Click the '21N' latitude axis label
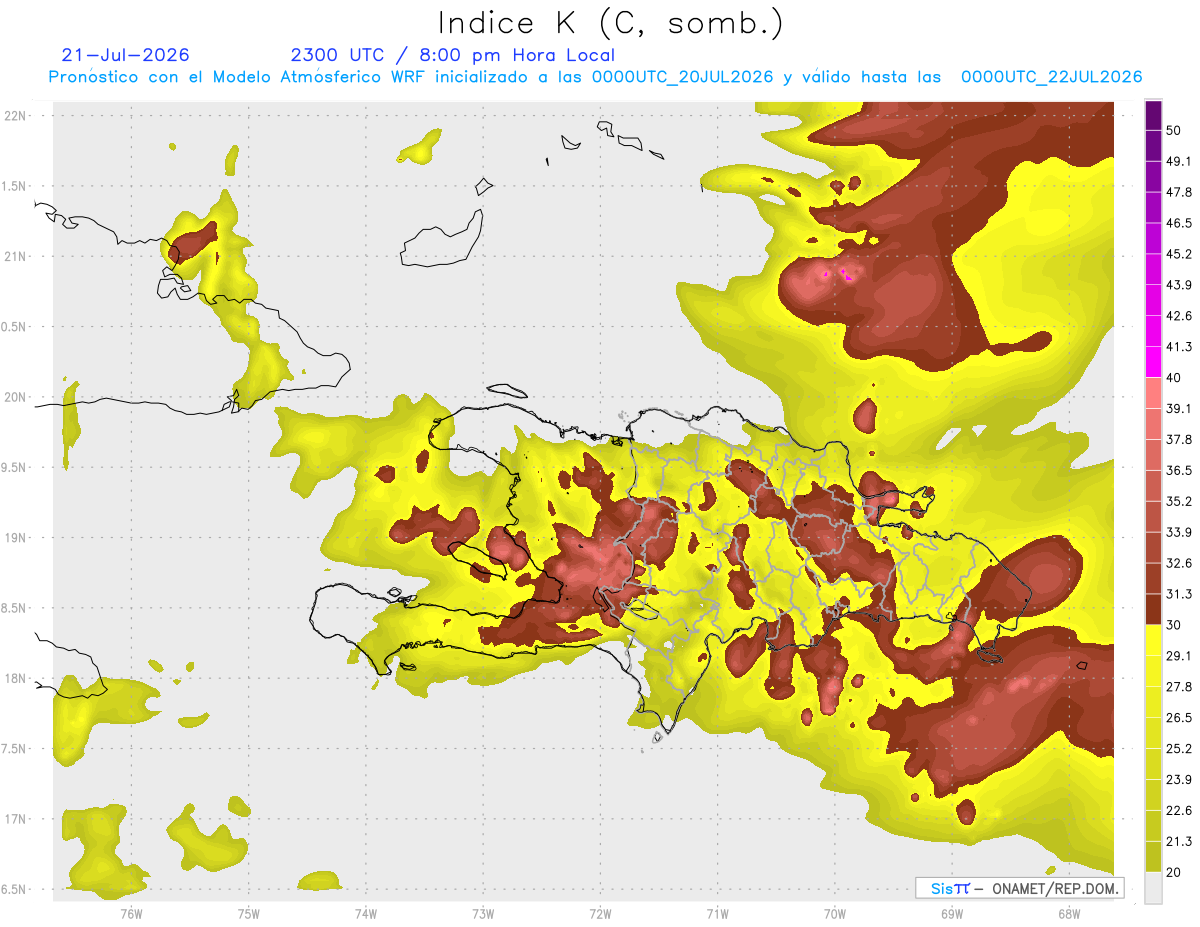 coord(17,257)
